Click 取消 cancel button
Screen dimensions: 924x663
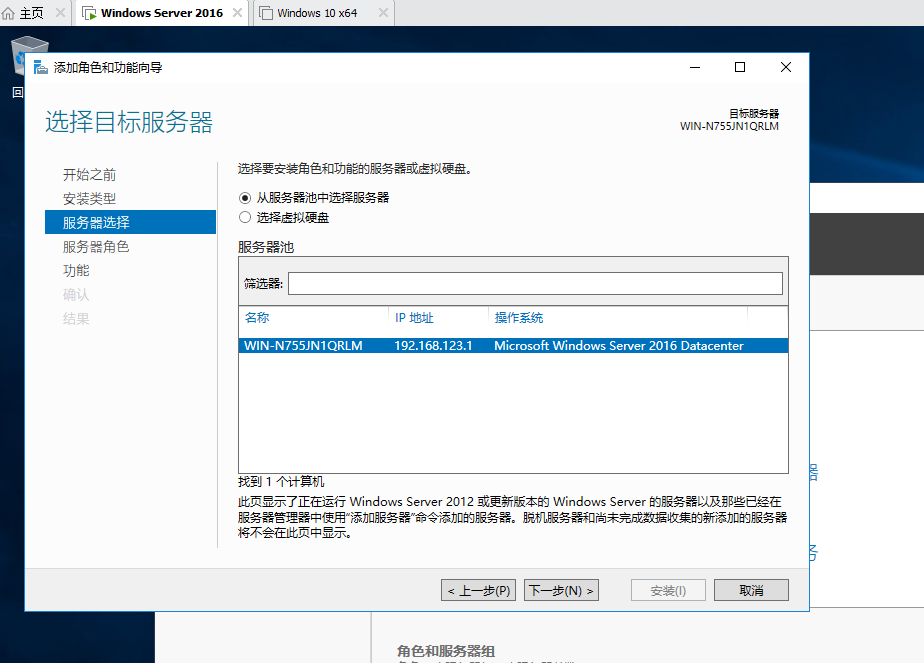(x=751, y=590)
